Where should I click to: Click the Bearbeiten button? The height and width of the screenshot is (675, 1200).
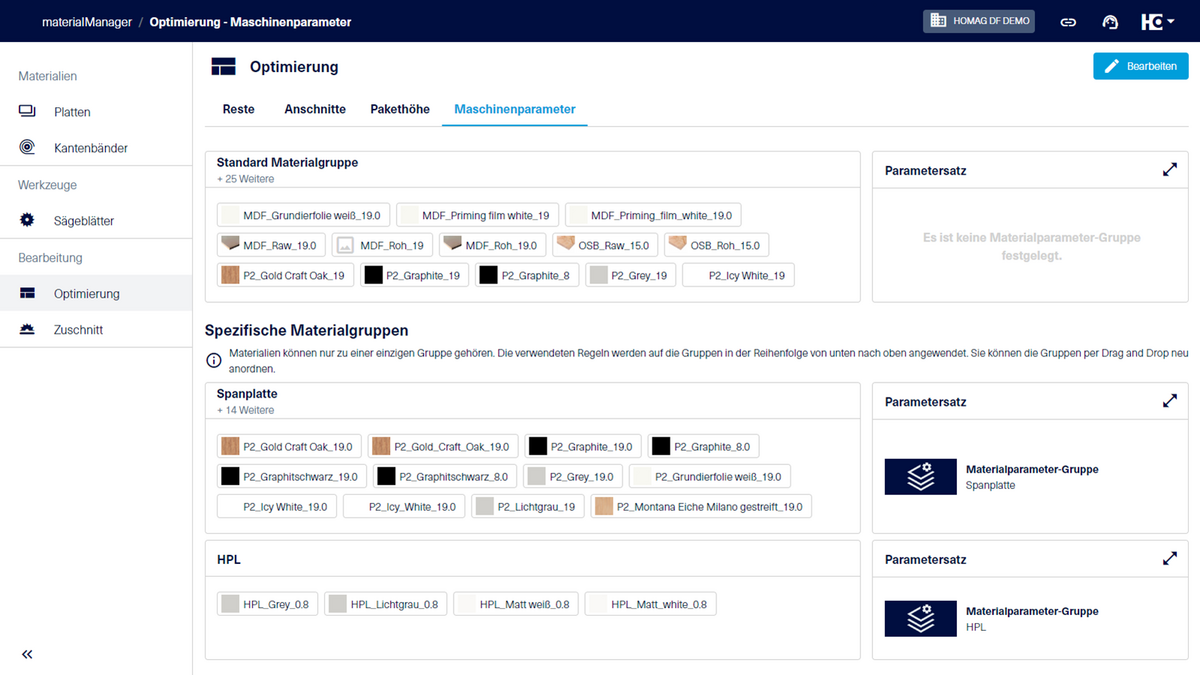(x=1140, y=66)
